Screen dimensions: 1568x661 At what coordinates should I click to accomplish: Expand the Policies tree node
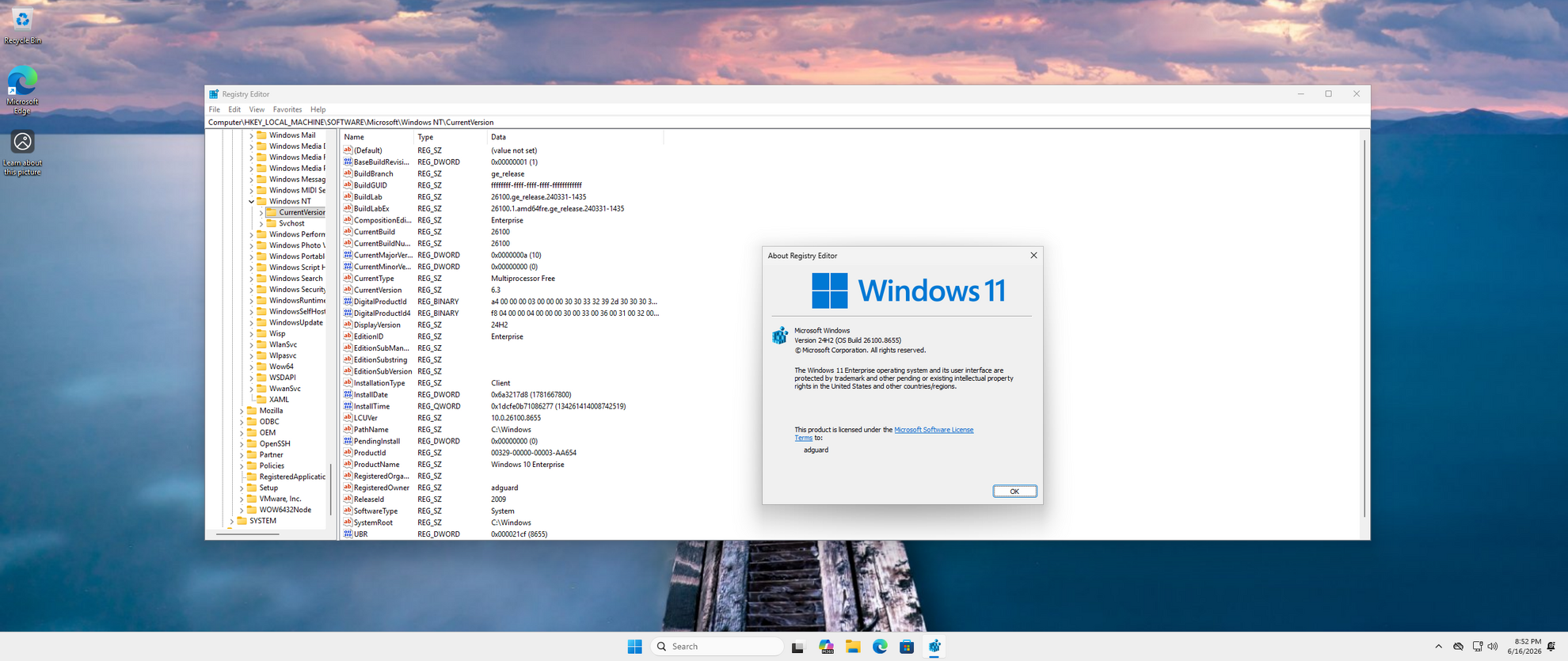242,466
